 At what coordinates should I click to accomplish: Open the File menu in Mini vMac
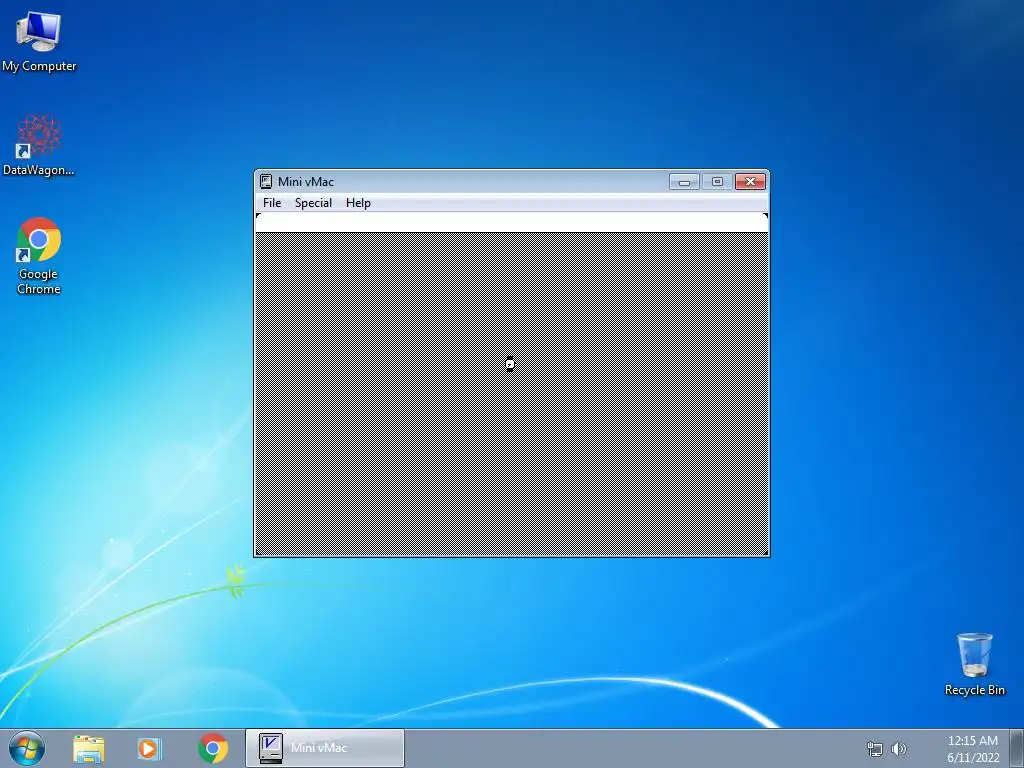pyautogui.click(x=272, y=203)
